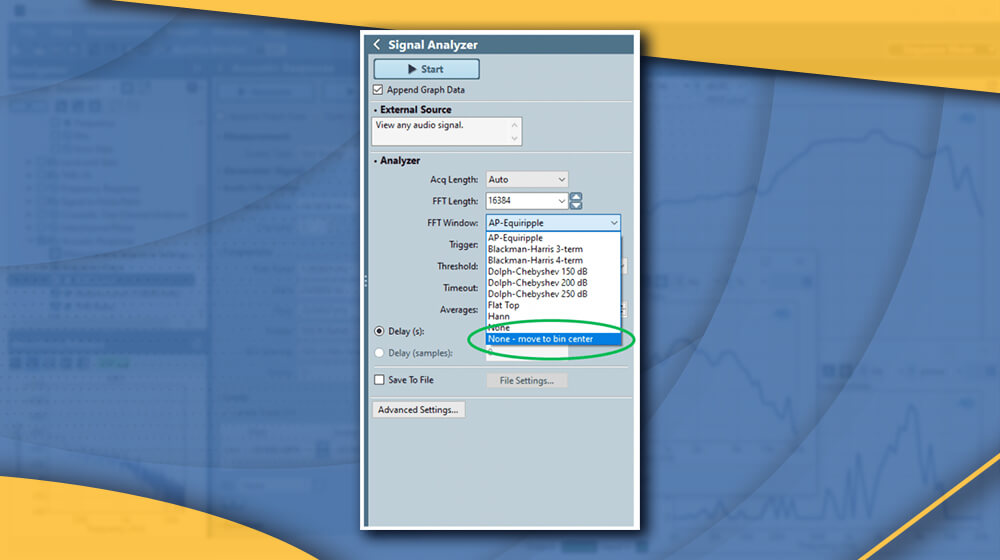Screen dimensions: 1000x560
Task: Enable Save To File checkbox
Action: click(x=379, y=380)
